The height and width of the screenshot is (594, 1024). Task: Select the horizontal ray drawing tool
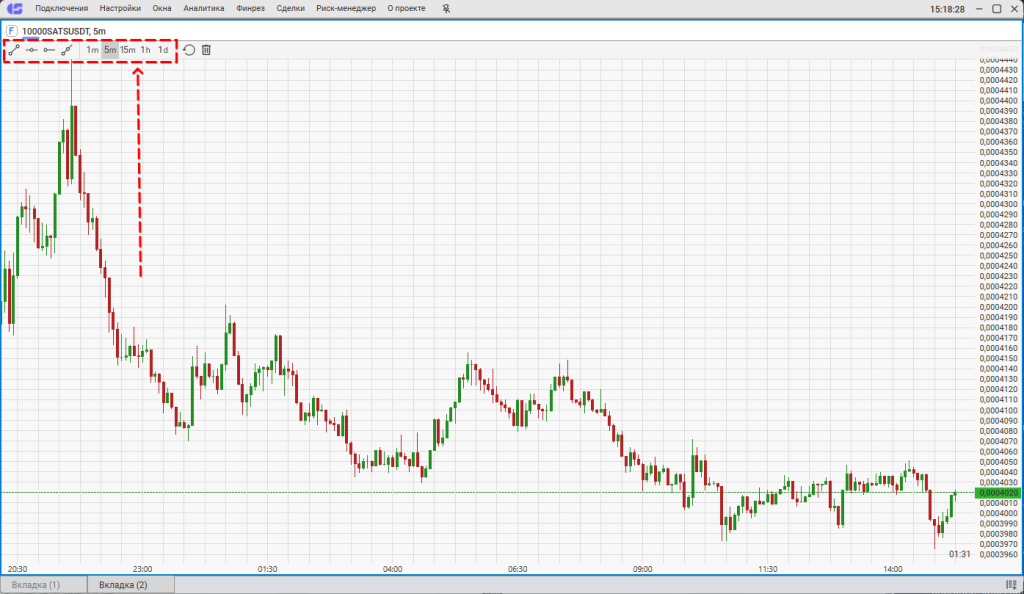[49, 50]
